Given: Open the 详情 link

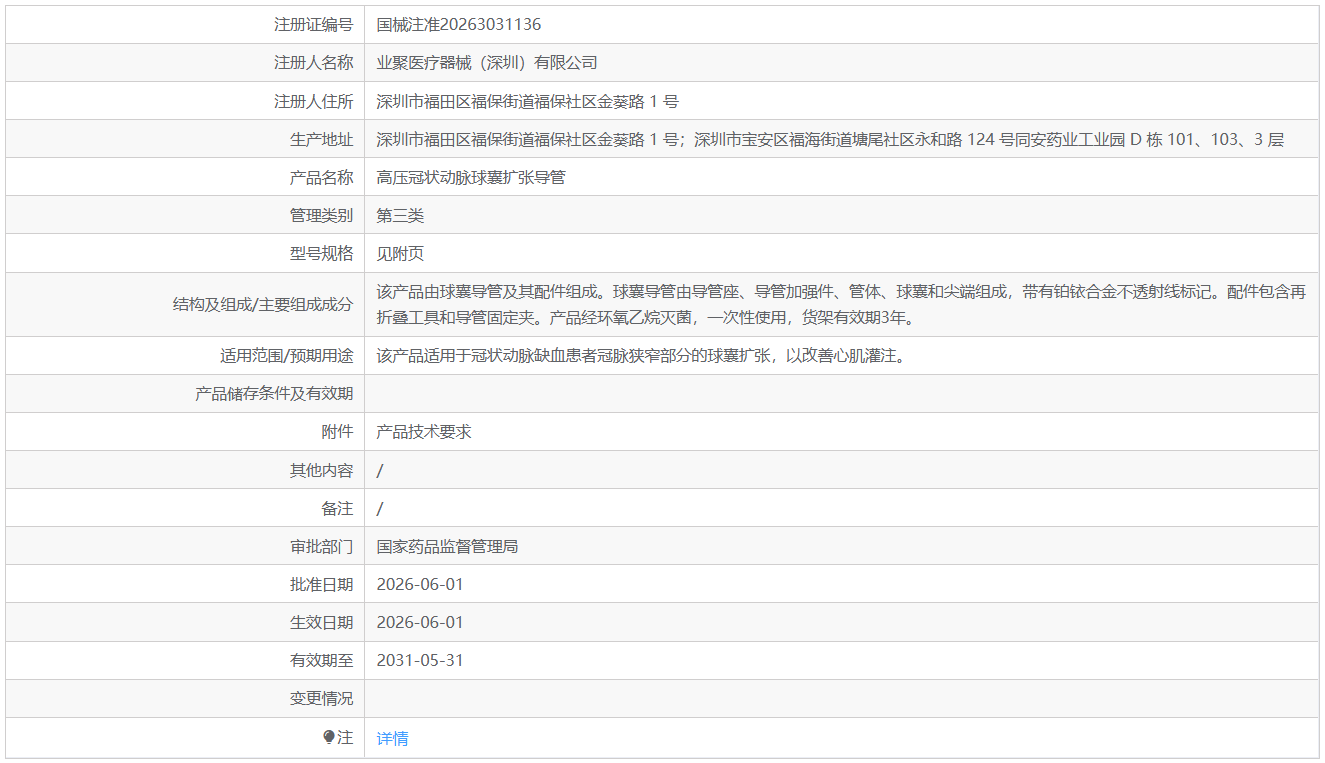Looking at the screenshot, I should (392, 738).
